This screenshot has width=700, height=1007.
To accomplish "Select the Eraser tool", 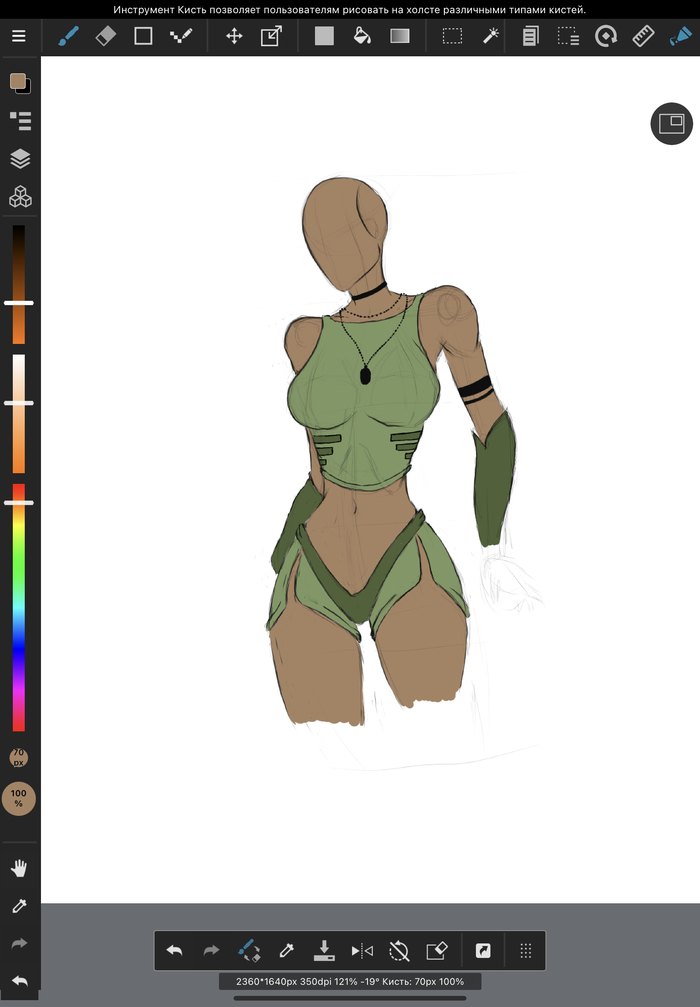I will coord(105,37).
